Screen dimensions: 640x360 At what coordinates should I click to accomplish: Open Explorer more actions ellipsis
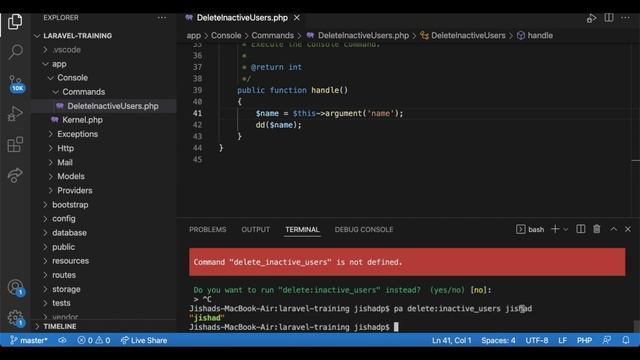pos(162,18)
